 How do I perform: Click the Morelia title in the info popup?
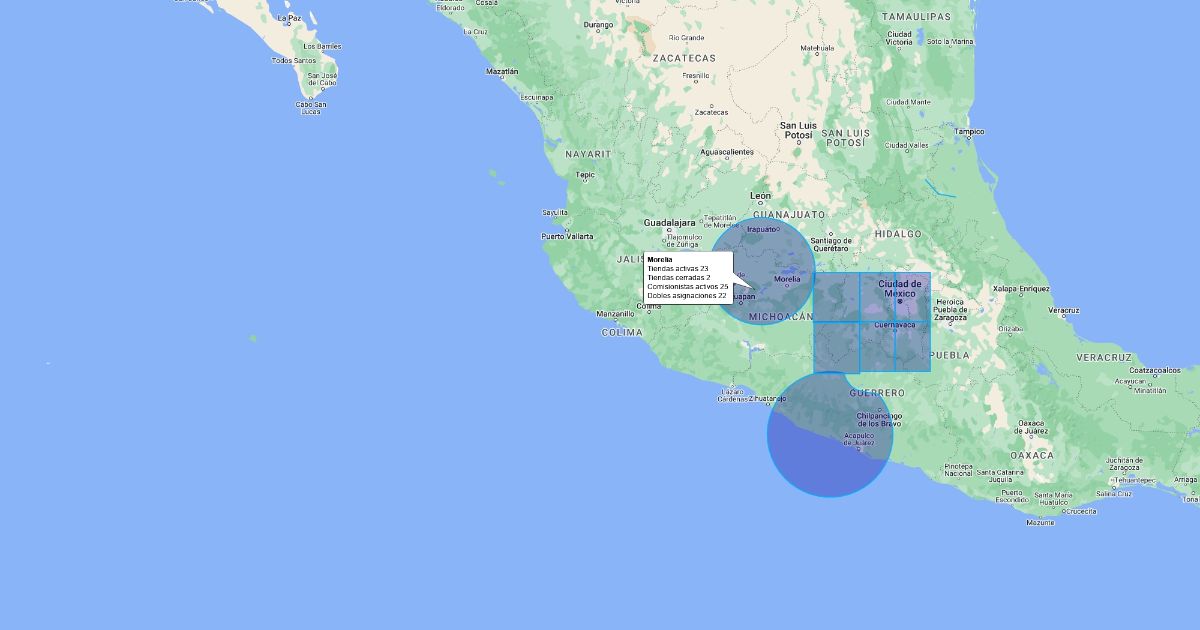click(660, 260)
